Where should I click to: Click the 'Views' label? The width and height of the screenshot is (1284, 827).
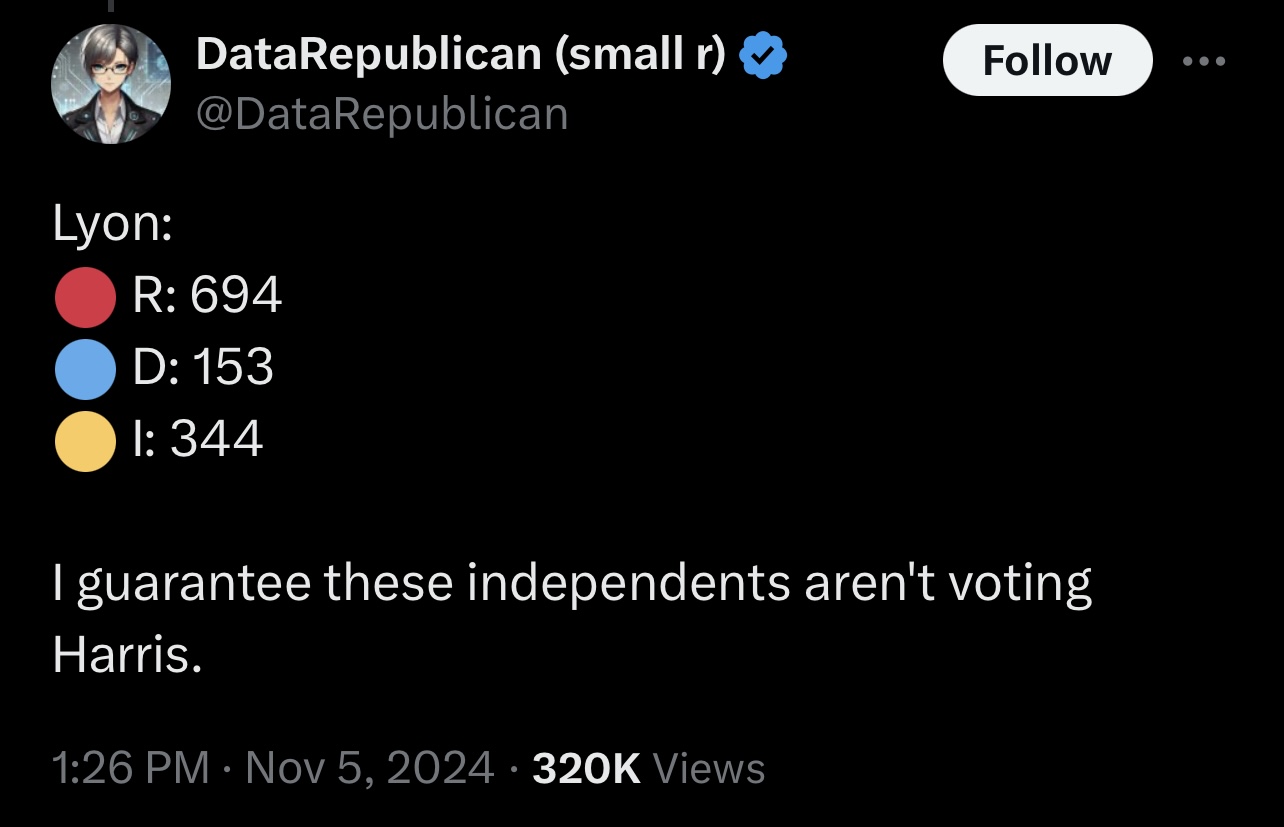[708, 768]
